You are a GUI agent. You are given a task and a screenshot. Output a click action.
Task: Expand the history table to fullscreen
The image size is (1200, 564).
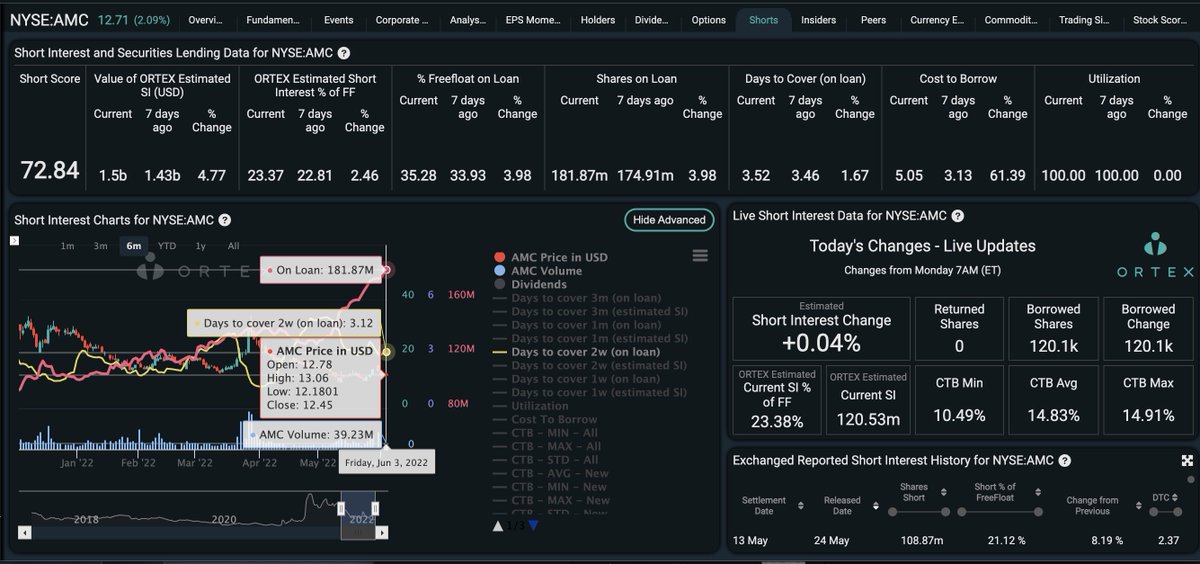[x=1187, y=461]
